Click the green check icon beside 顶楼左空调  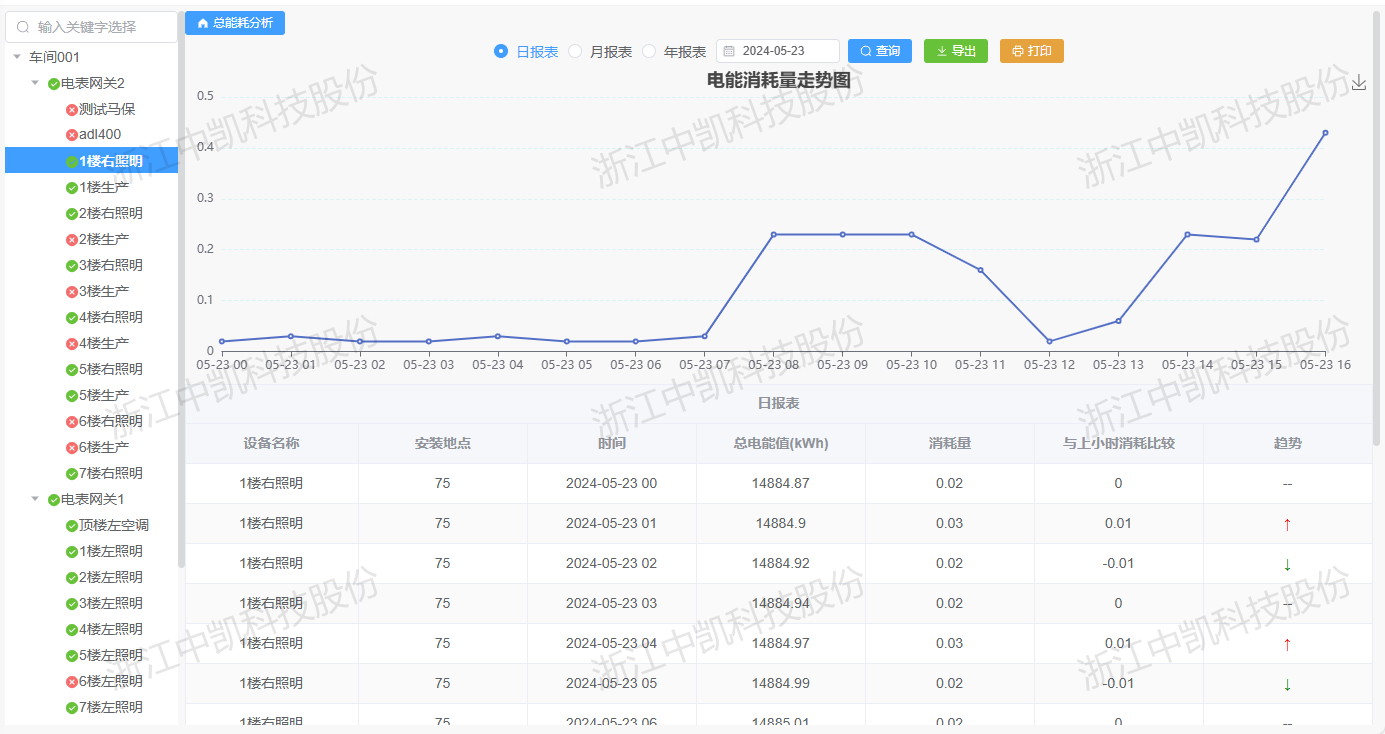72,526
